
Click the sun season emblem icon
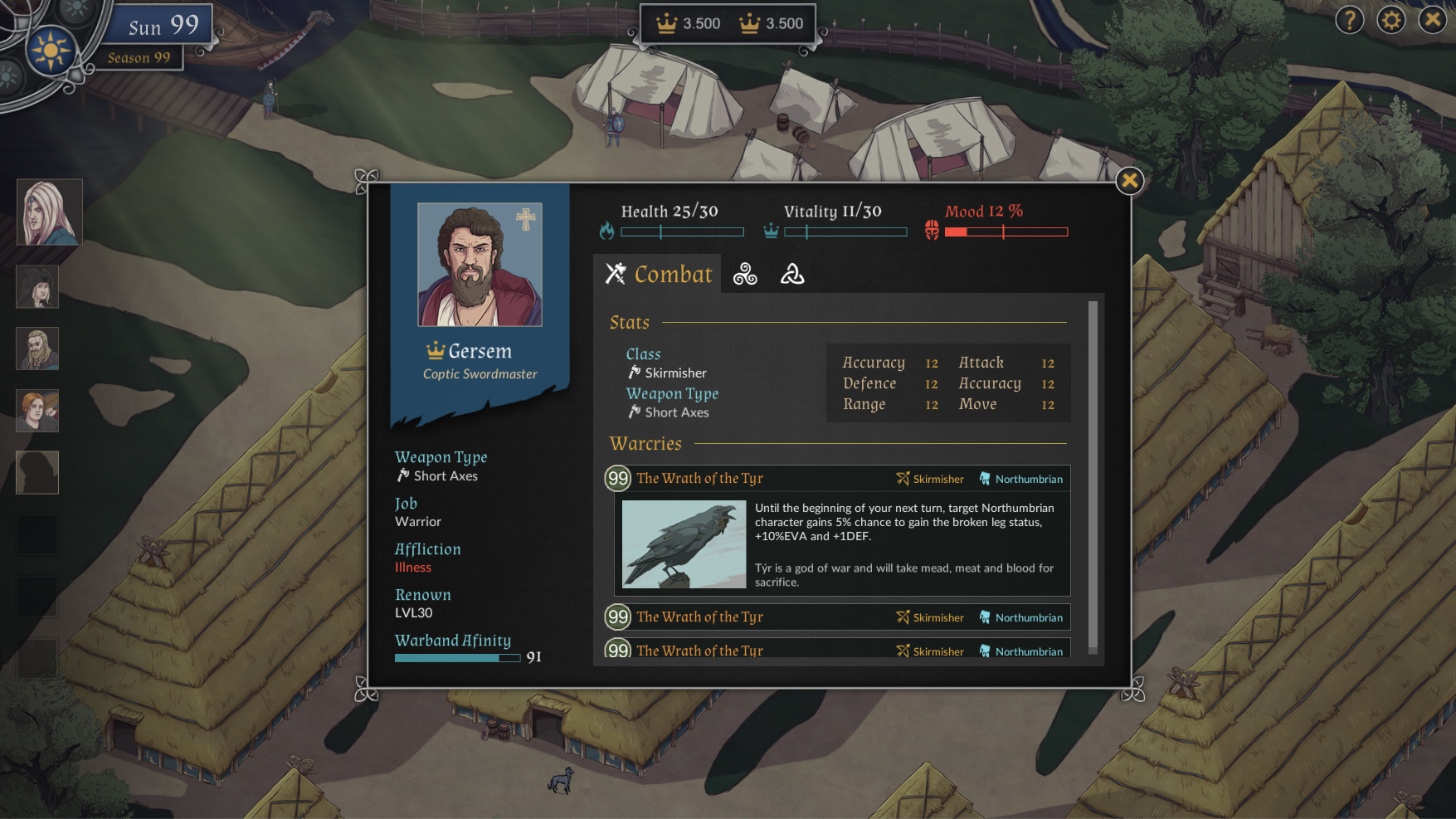51,51
